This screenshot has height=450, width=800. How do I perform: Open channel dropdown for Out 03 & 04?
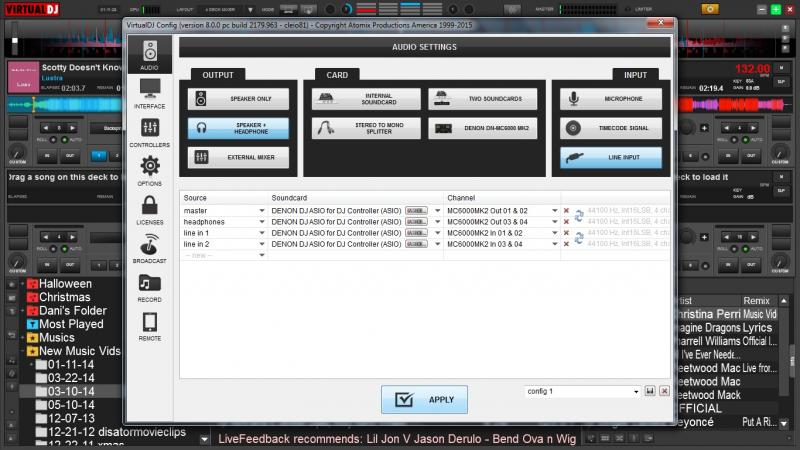555,222
